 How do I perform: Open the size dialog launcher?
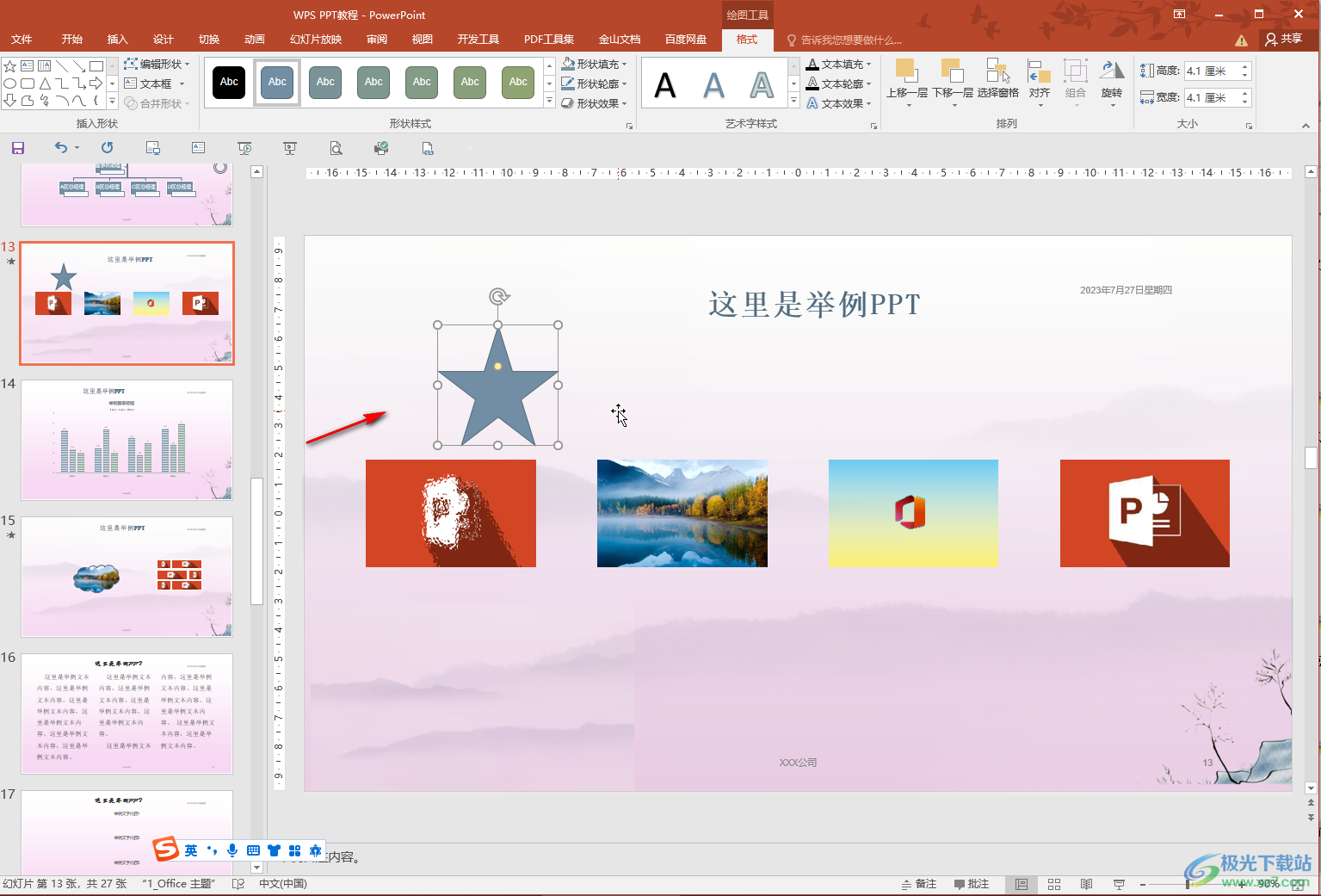[x=1249, y=127]
